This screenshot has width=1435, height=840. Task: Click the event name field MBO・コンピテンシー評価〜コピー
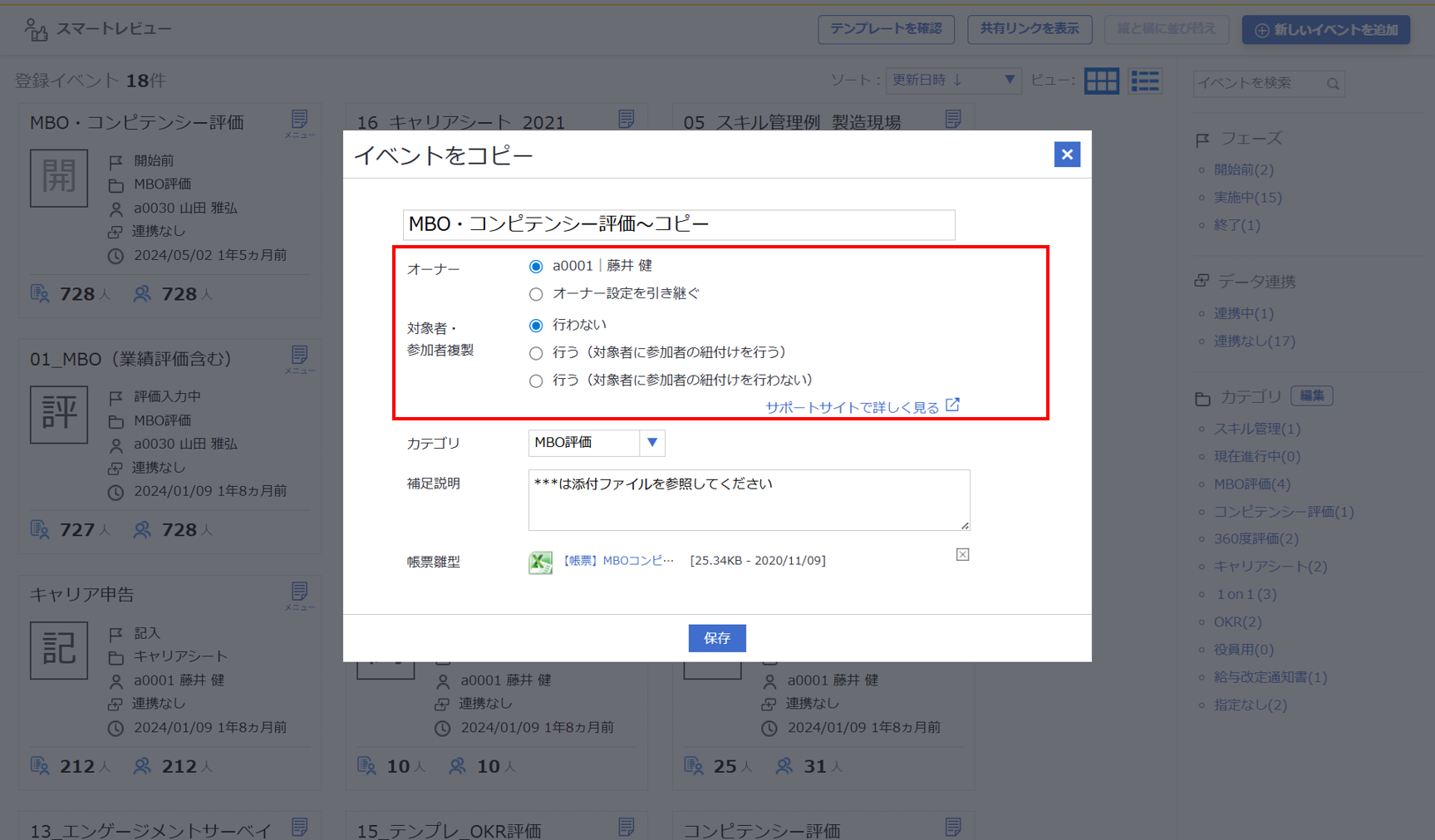tap(678, 224)
